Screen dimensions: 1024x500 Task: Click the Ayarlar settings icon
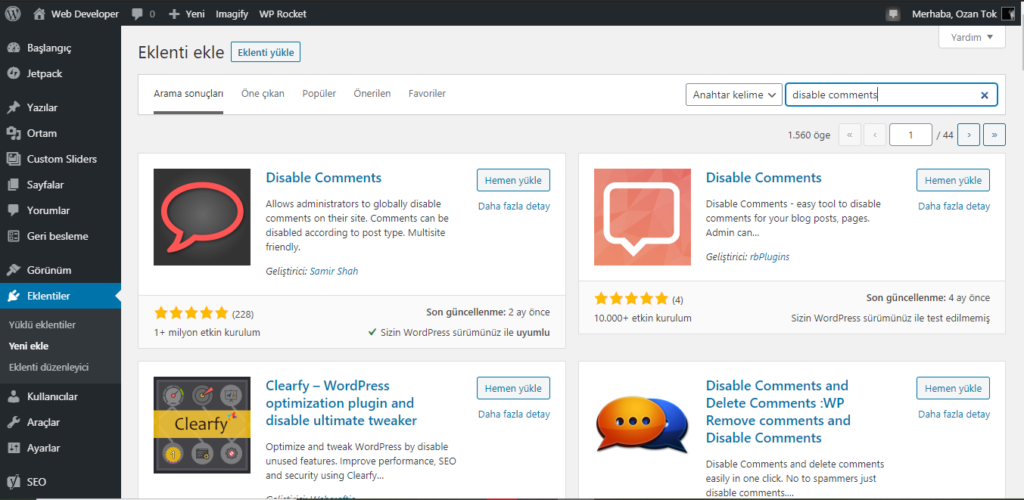(x=14, y=448)
